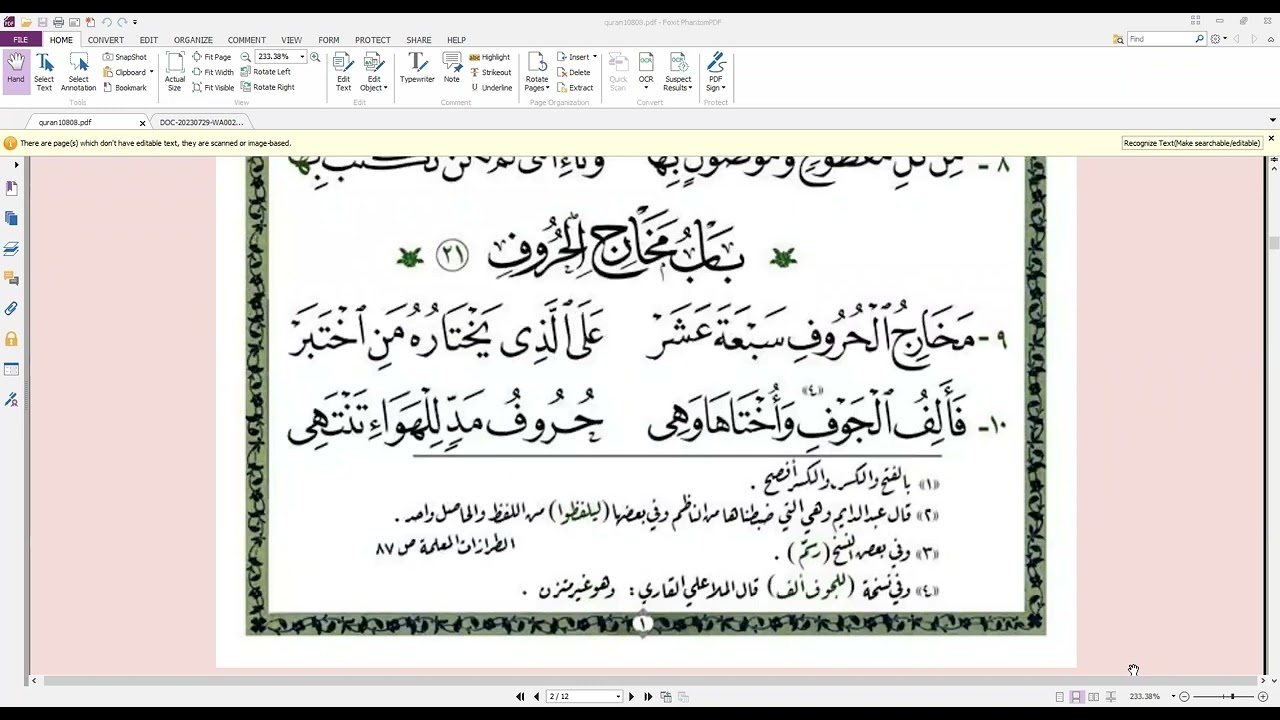Open the Edit Text tool
1280x720 pixels.
(x=343, y=72)
